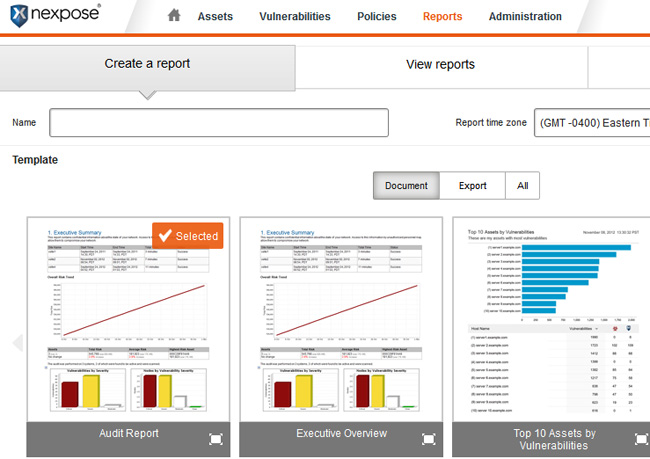Click the Template section heading
Image resolution: width=650 pixels, height=459 pixels.
click(x=35, y=160)
